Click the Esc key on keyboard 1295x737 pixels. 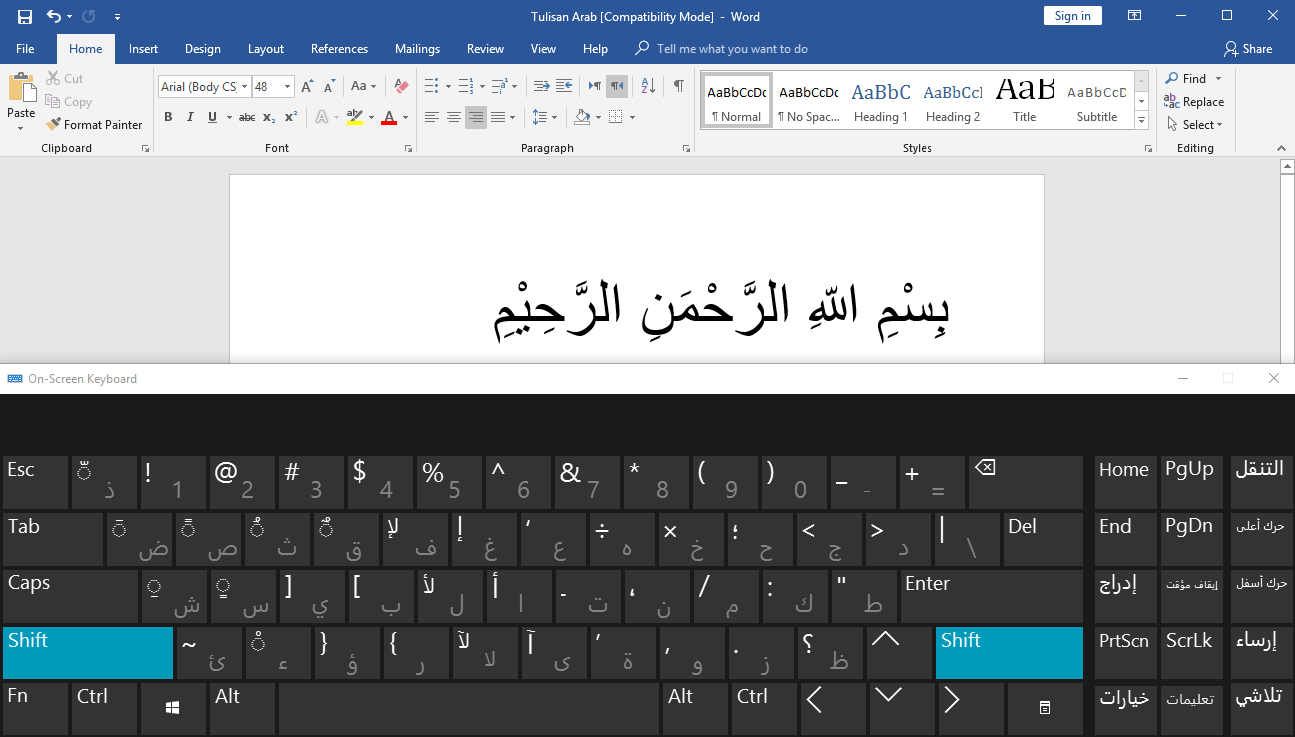(35, 482)
